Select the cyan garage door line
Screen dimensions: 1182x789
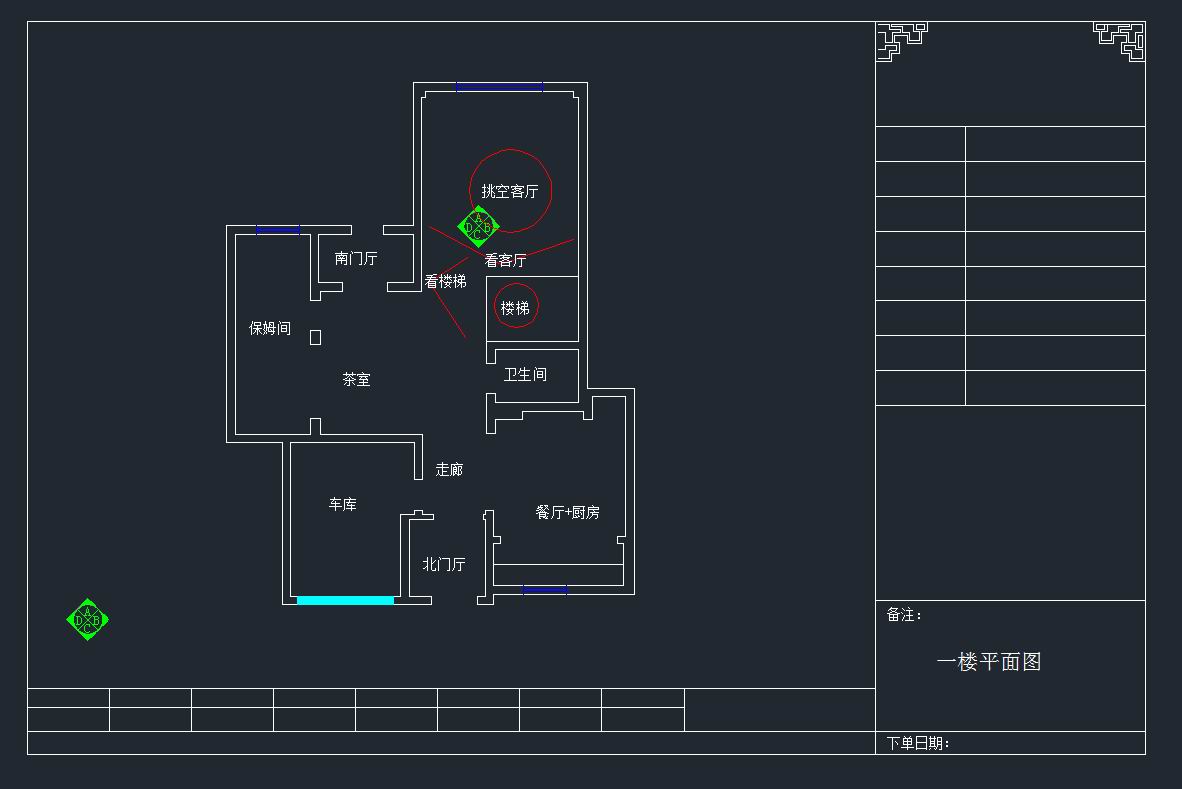click(345, 600)
